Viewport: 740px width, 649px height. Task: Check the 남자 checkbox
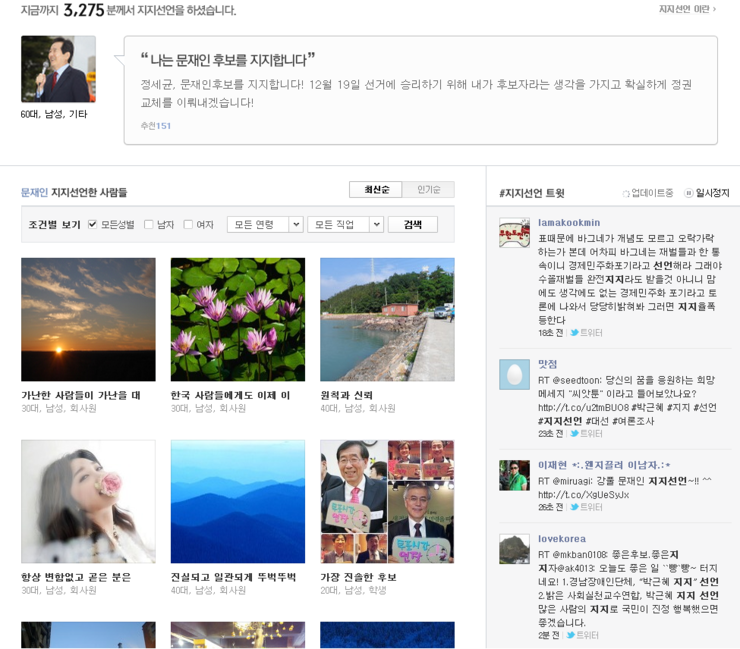click(x=149, y=224)
